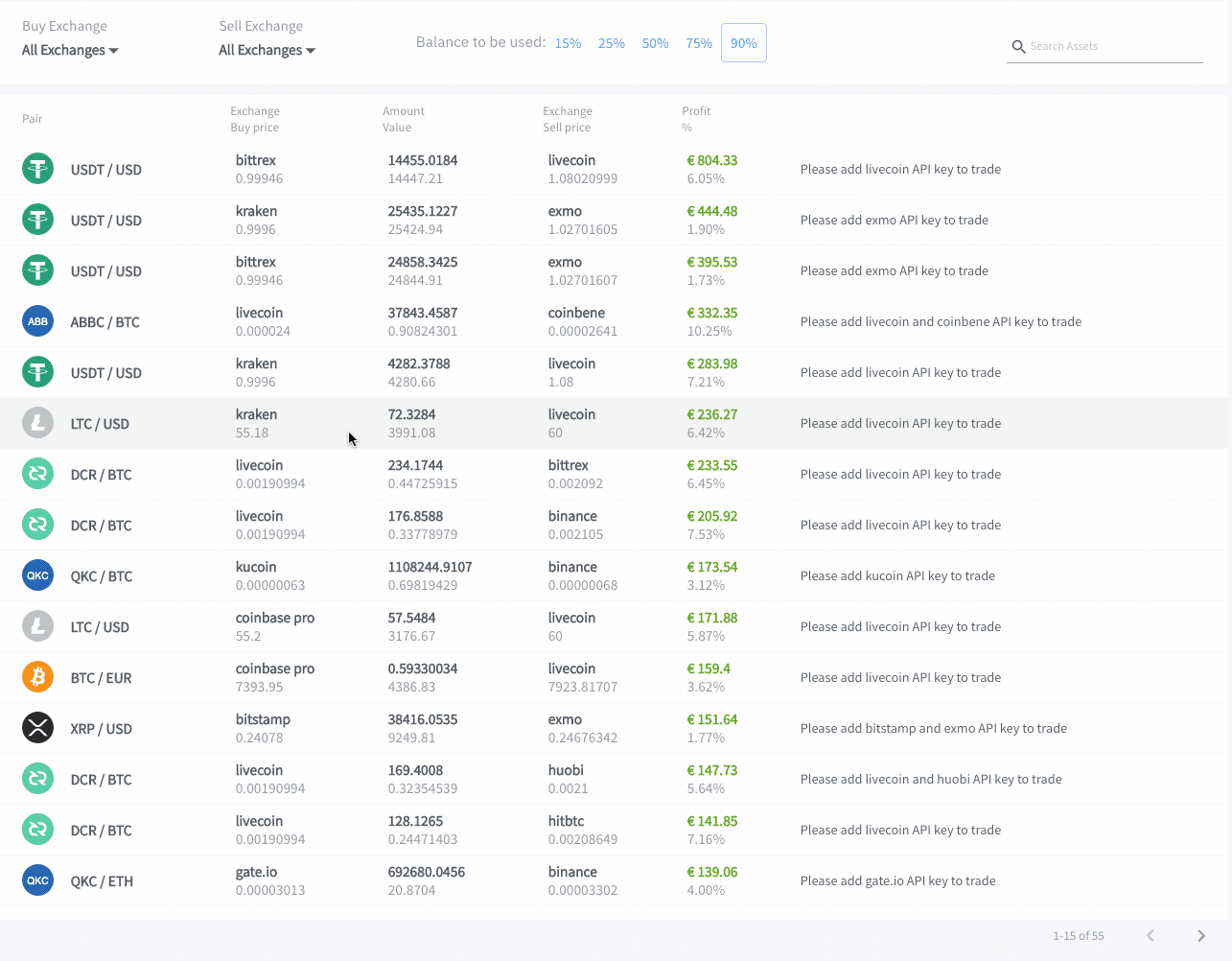Click the XRP coin icon

37,728
